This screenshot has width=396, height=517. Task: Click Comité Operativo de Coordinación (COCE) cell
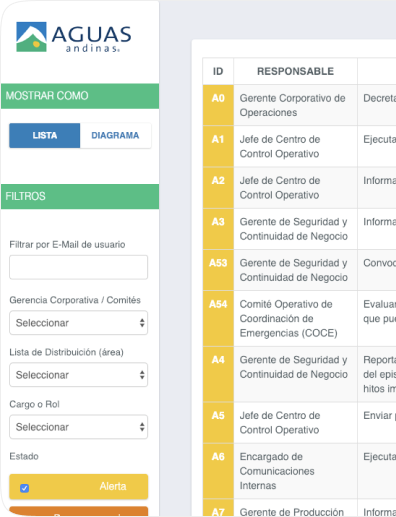tap(295, 318)
